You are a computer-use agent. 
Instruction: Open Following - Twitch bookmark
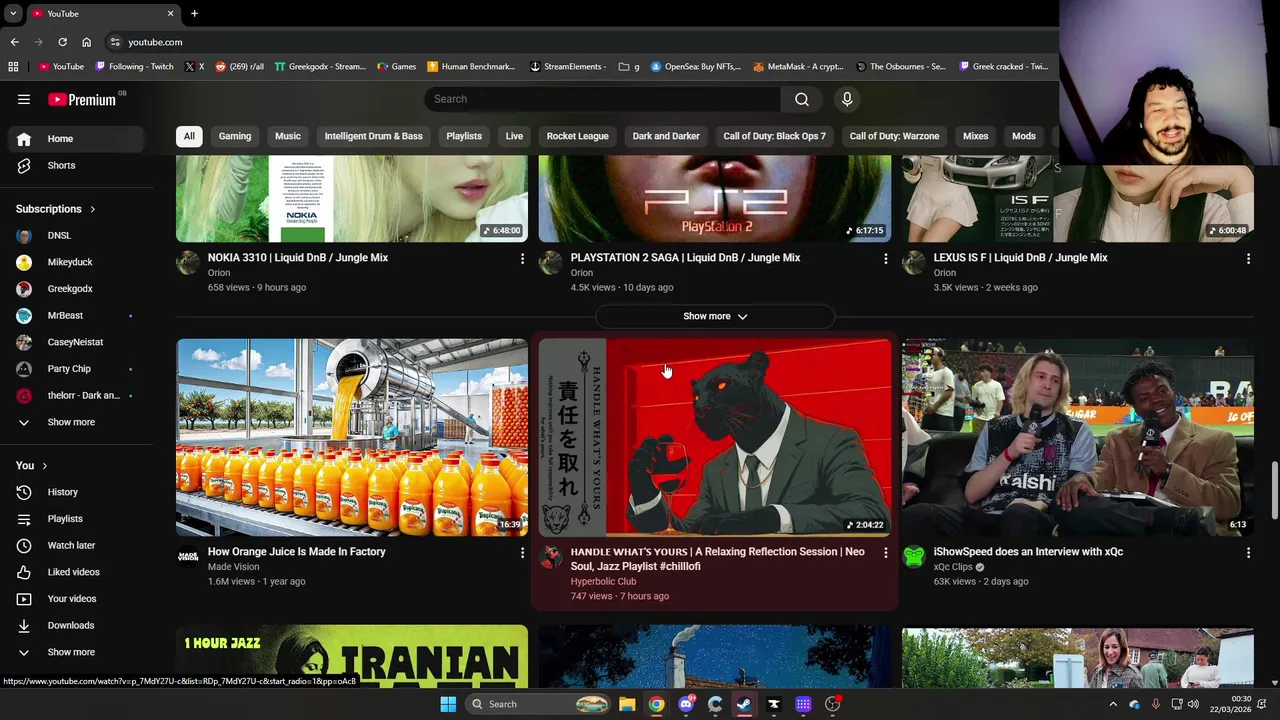(134, 67)
